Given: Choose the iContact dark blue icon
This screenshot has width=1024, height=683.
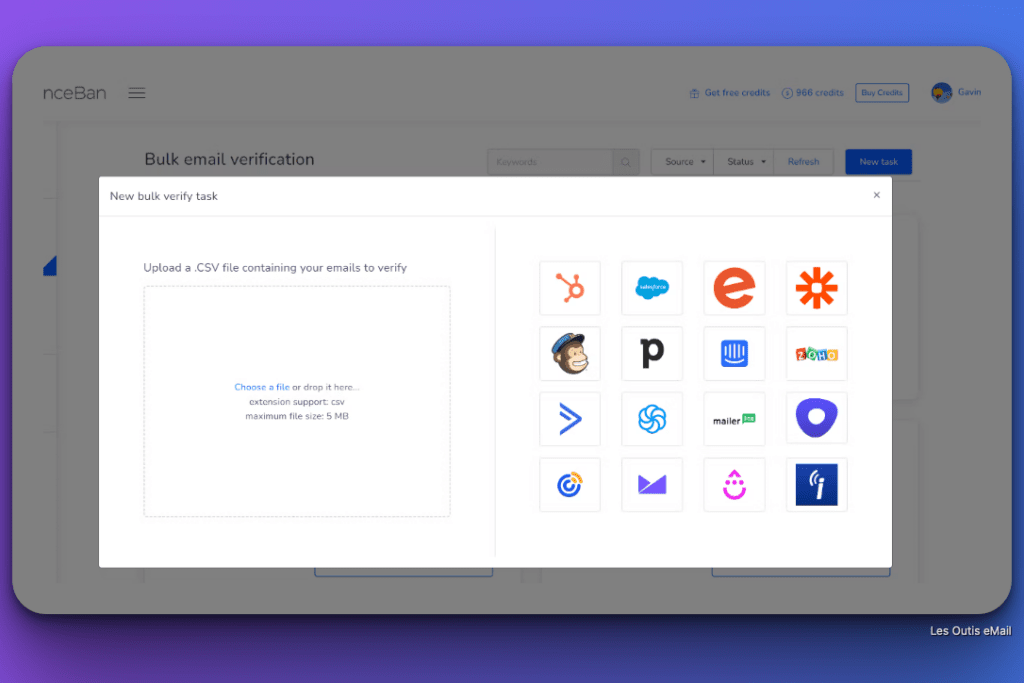Looking at the screenshot, I should click(x=816, y=484).
